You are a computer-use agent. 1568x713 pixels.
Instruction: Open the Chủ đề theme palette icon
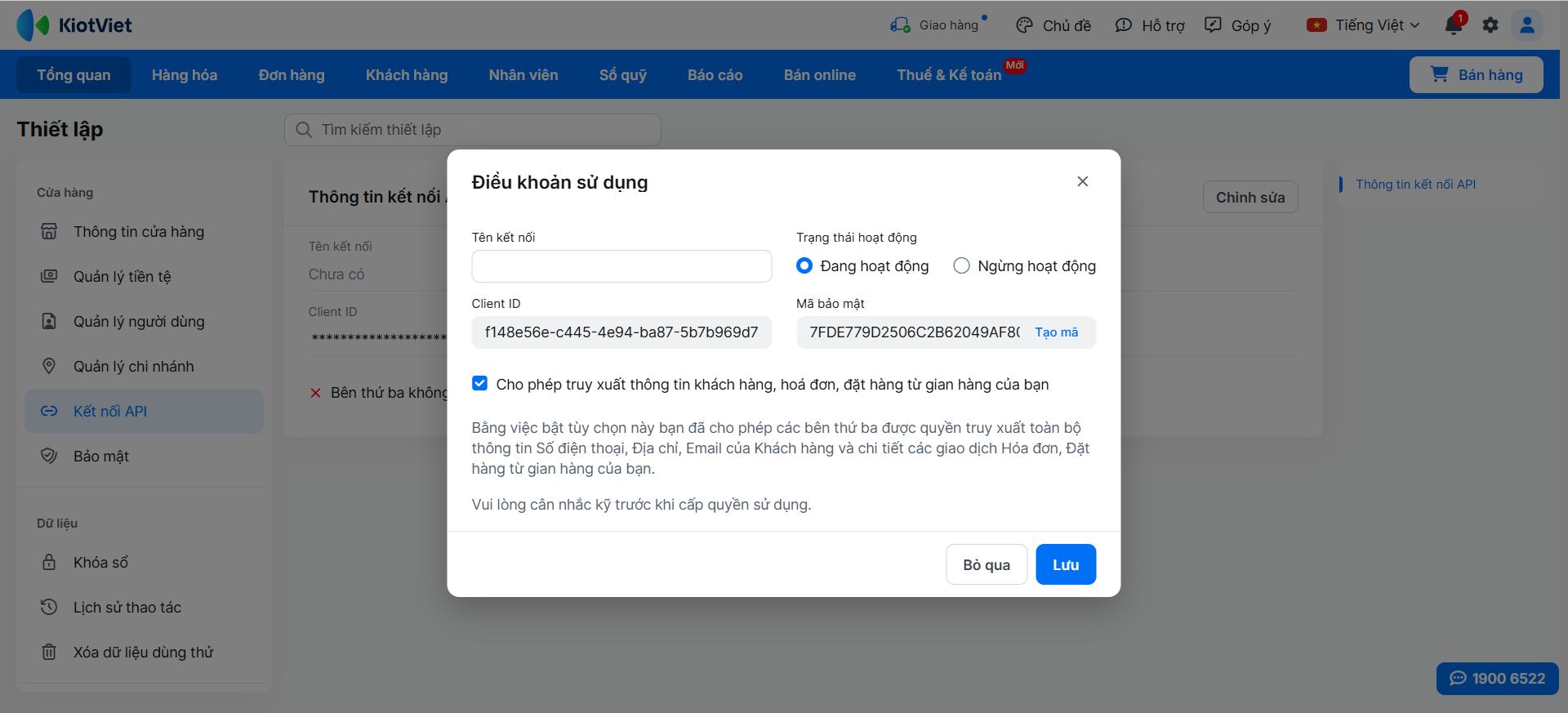[1024, 25]
